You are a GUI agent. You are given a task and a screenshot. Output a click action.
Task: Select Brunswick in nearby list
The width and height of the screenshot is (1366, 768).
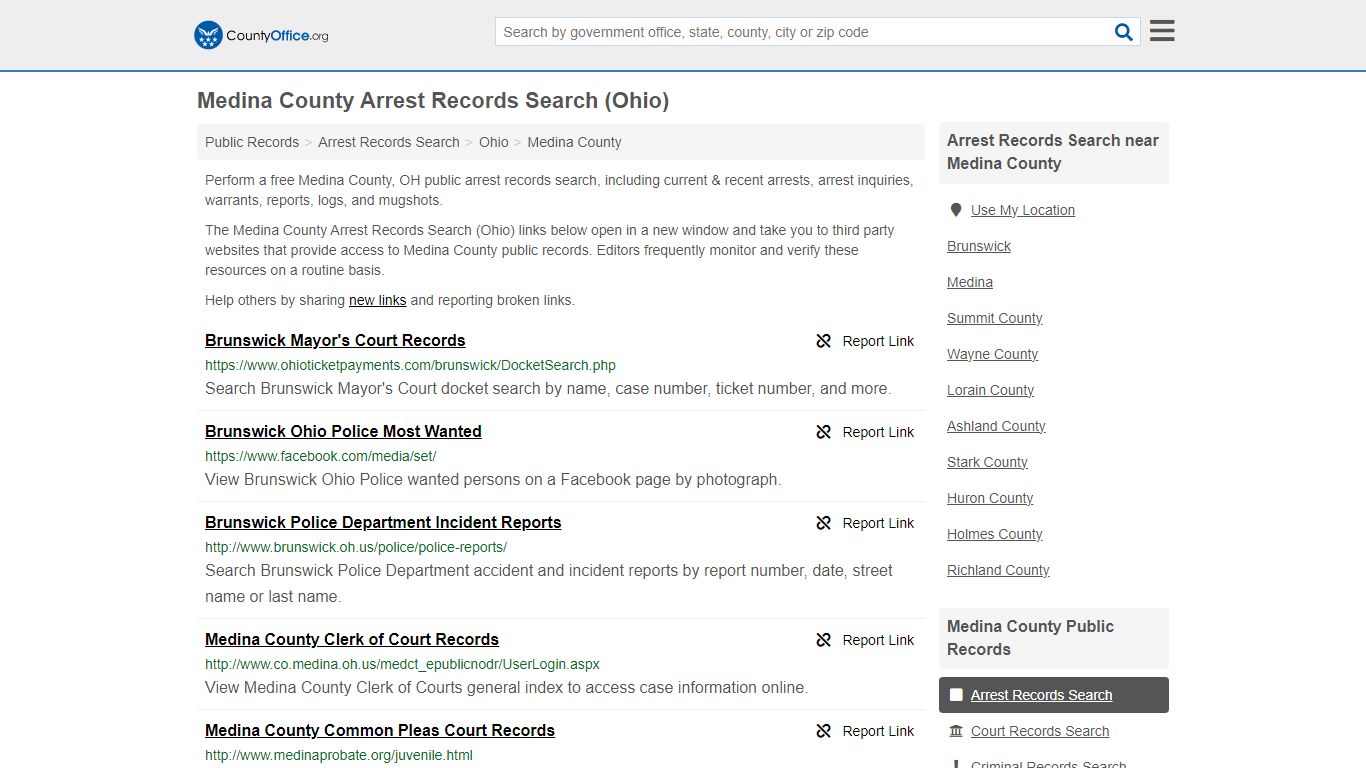979,246
